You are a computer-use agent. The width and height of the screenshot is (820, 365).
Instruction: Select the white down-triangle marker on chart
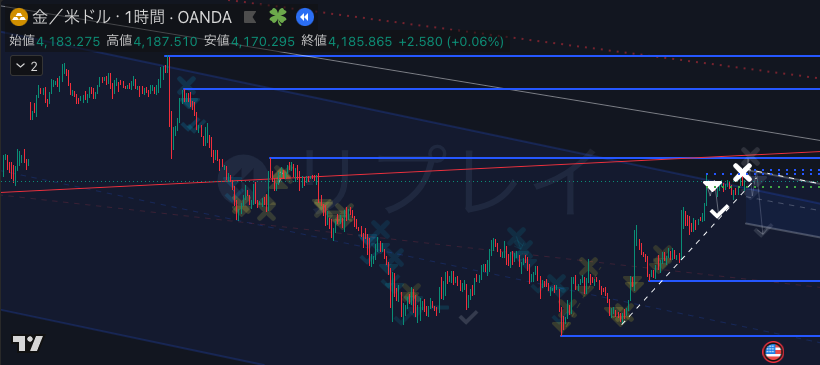click(711, 186)
